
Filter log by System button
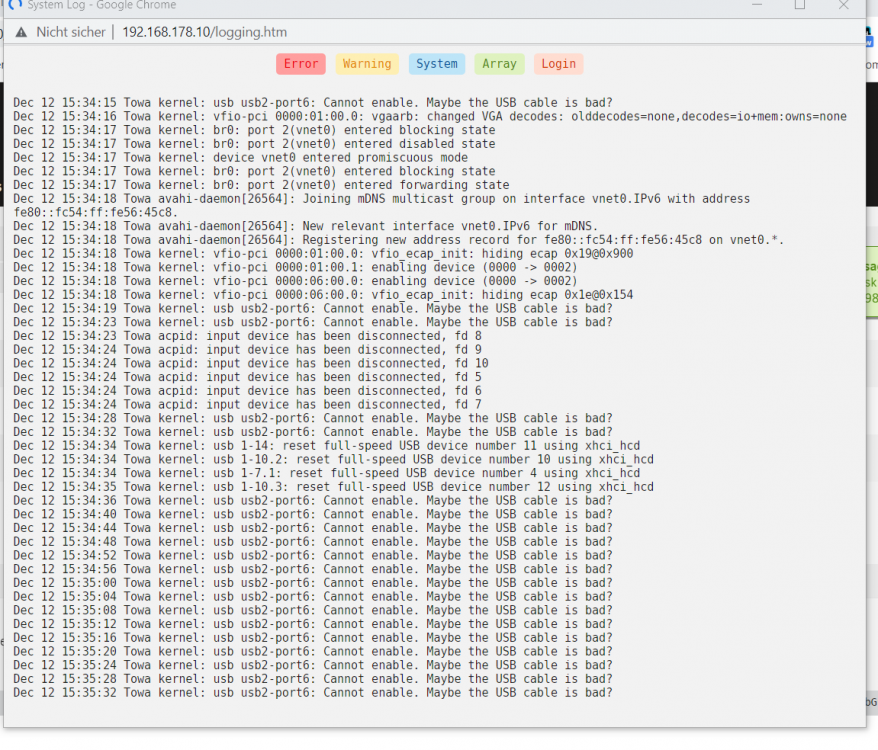tap(437, 64)
